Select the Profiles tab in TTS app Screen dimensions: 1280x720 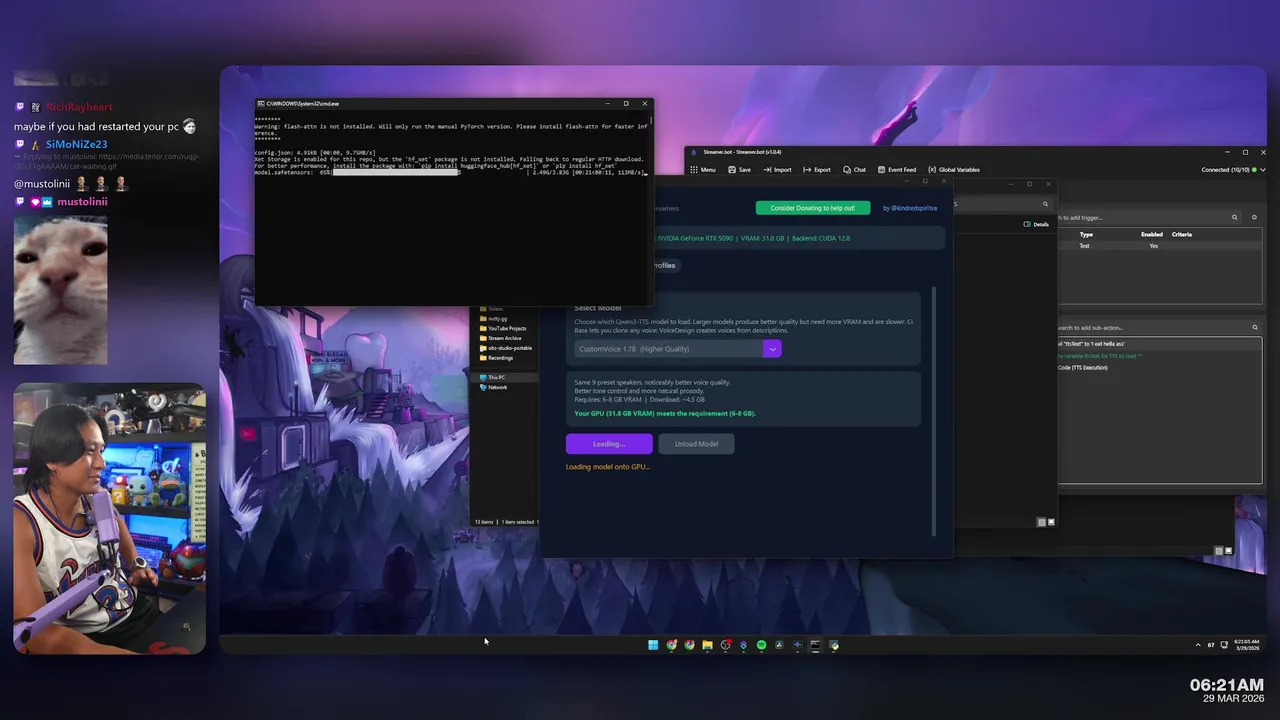664,265
